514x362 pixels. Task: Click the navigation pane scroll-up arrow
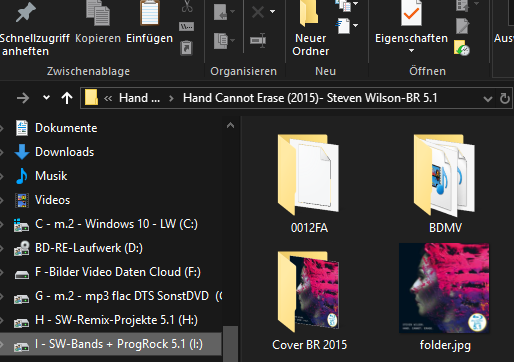pos(230,125)
